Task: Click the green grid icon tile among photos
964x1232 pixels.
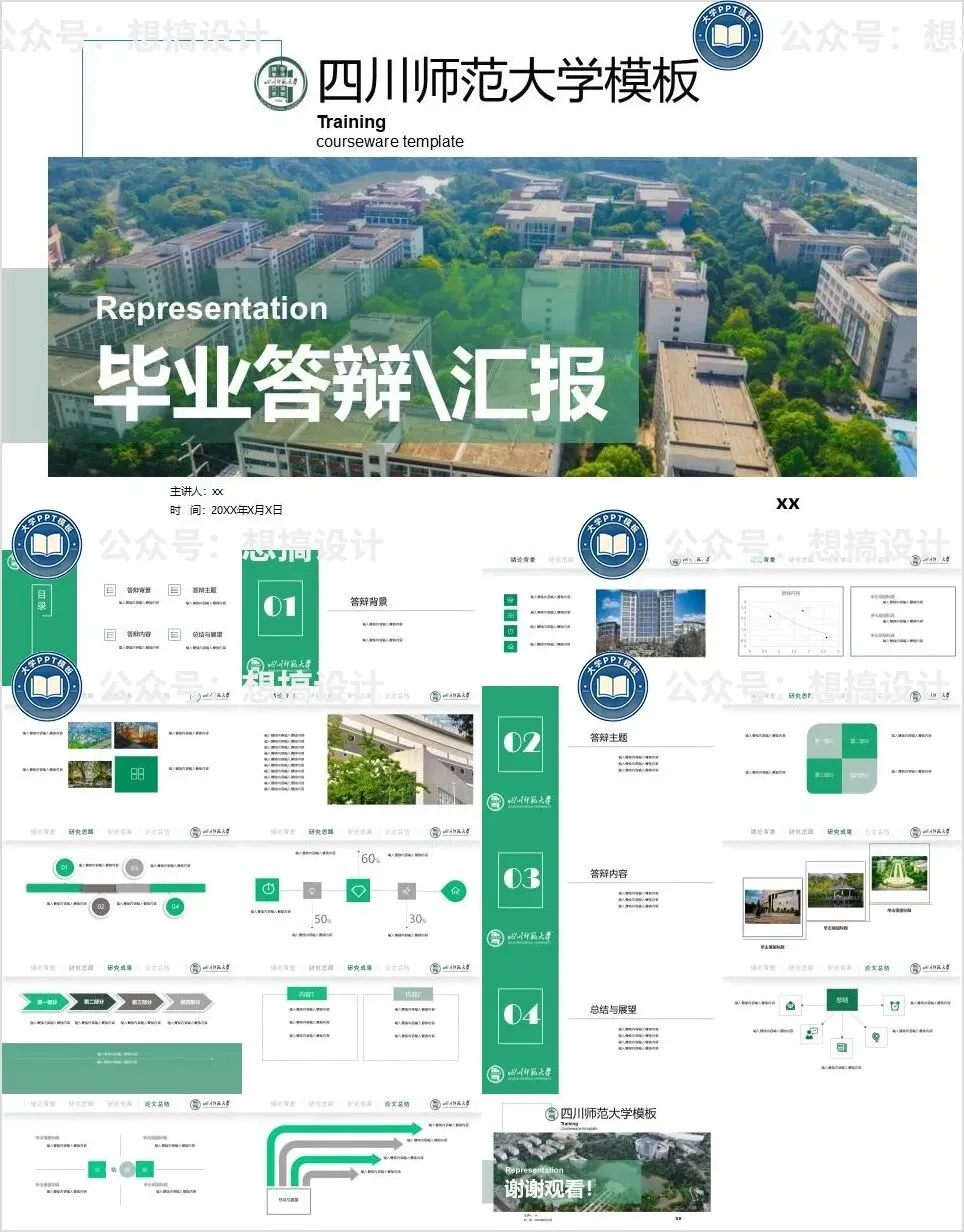Action: tap(136, 774)
